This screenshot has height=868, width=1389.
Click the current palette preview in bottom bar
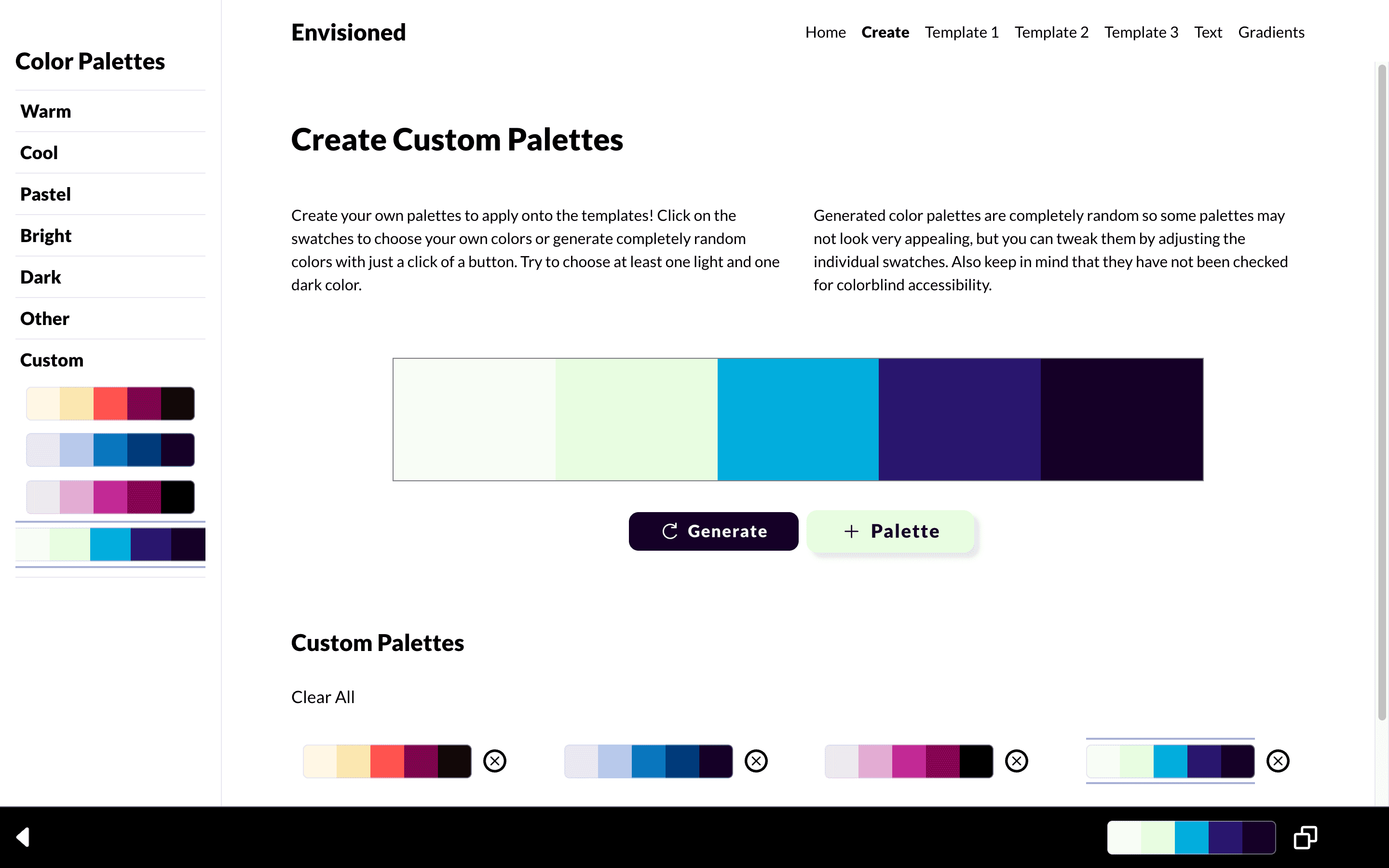point(1192,838)
